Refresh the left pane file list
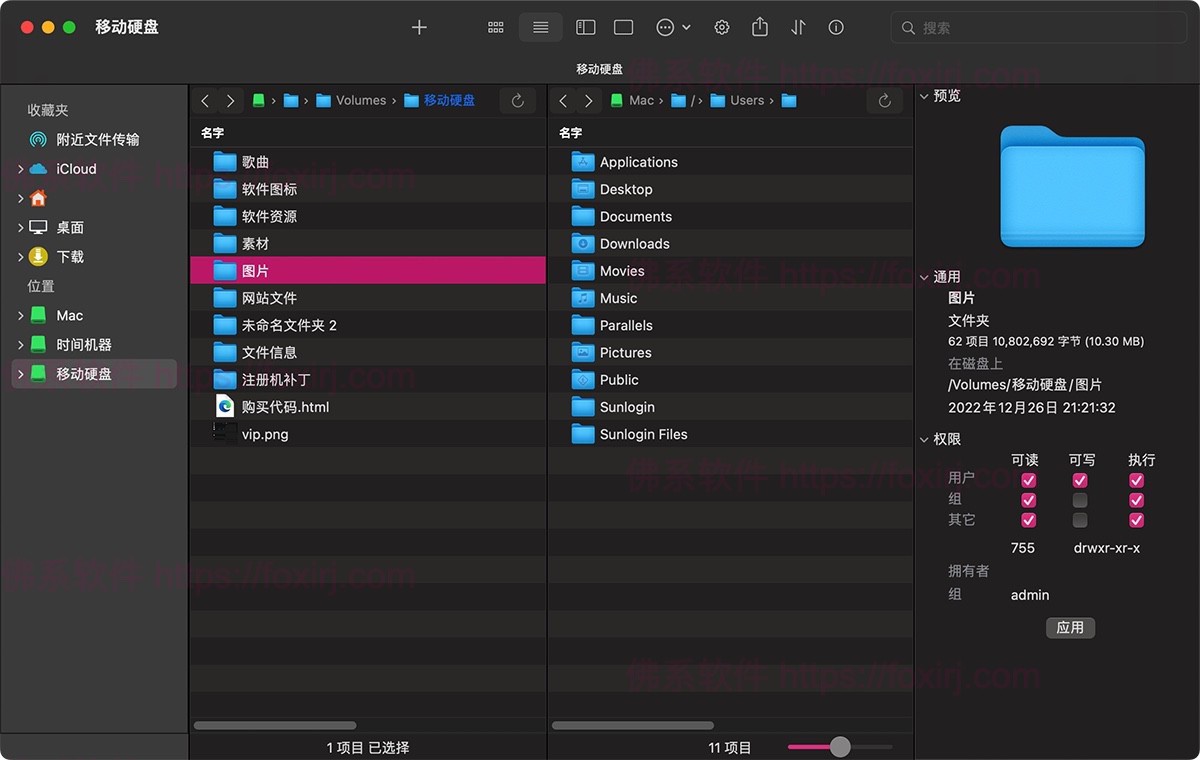 click(517, 100)
